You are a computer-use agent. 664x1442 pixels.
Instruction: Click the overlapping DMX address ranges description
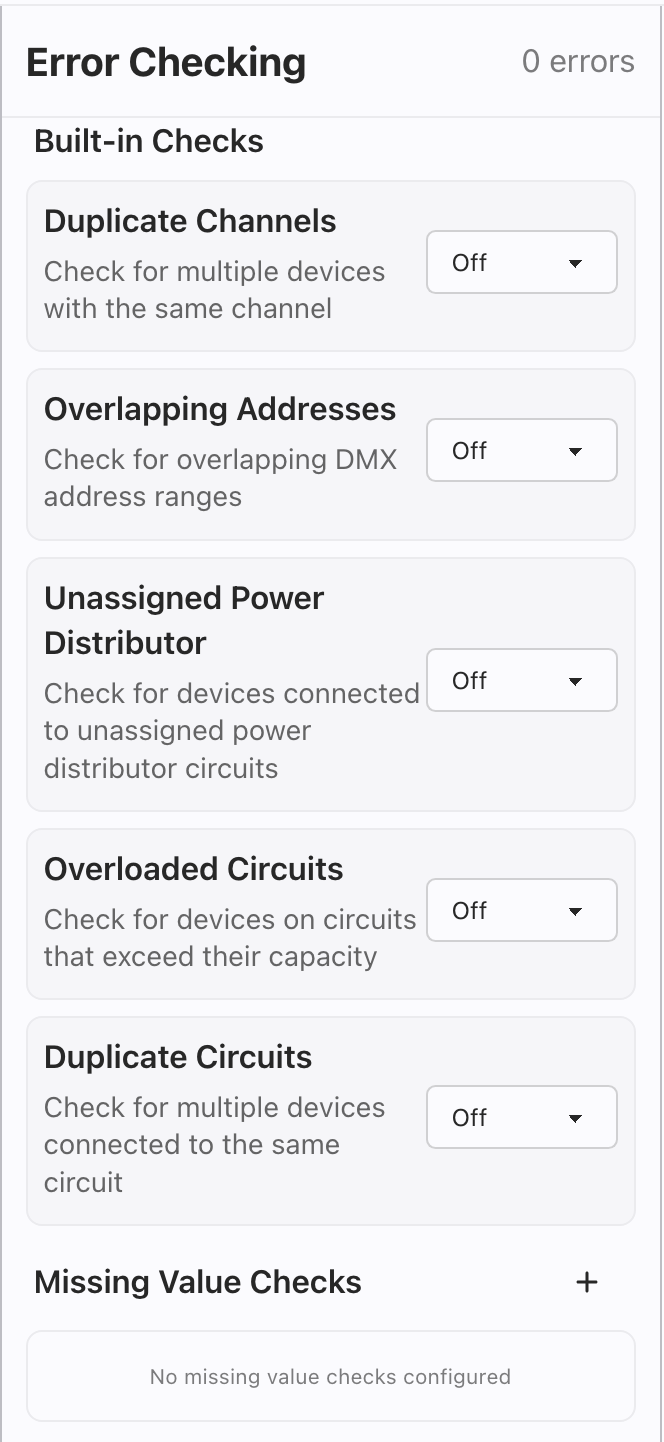pyautogui.click(x=220, y=478)
